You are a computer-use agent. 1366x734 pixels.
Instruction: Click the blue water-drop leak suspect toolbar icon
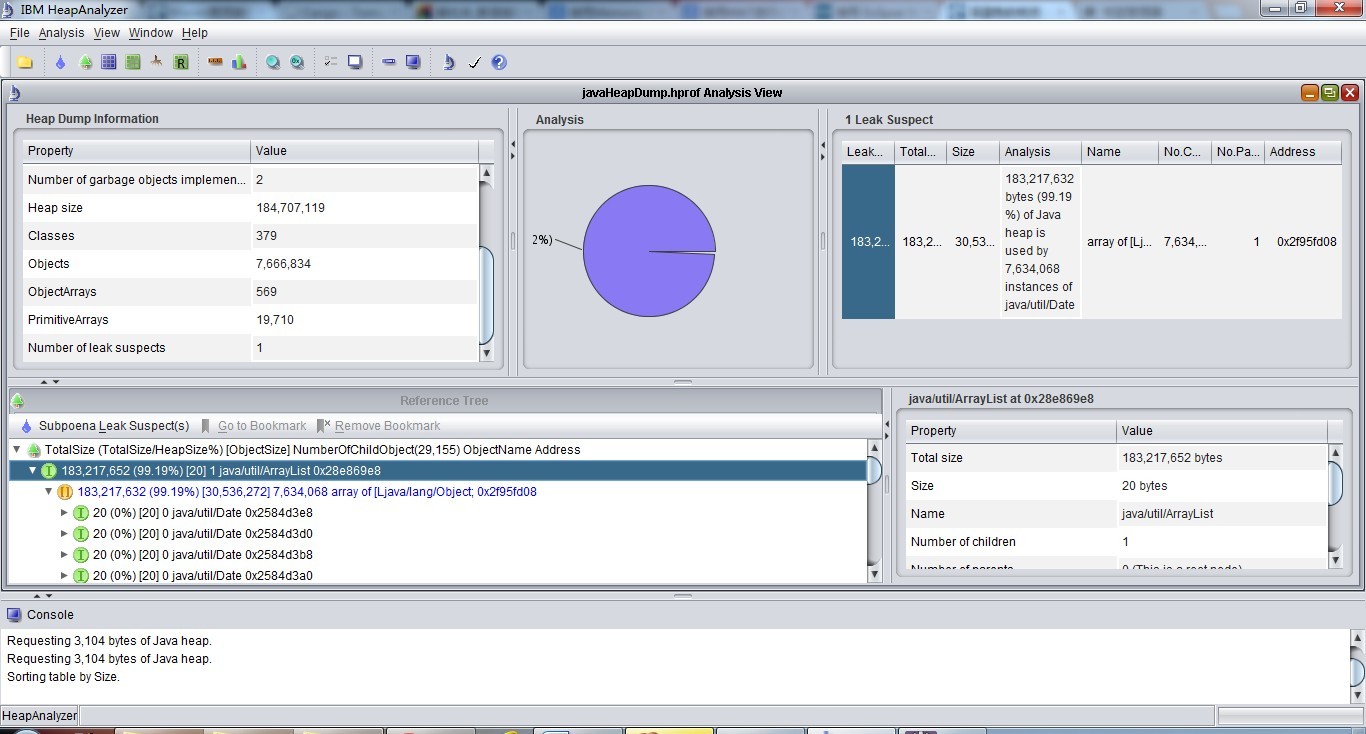[60, 62]
